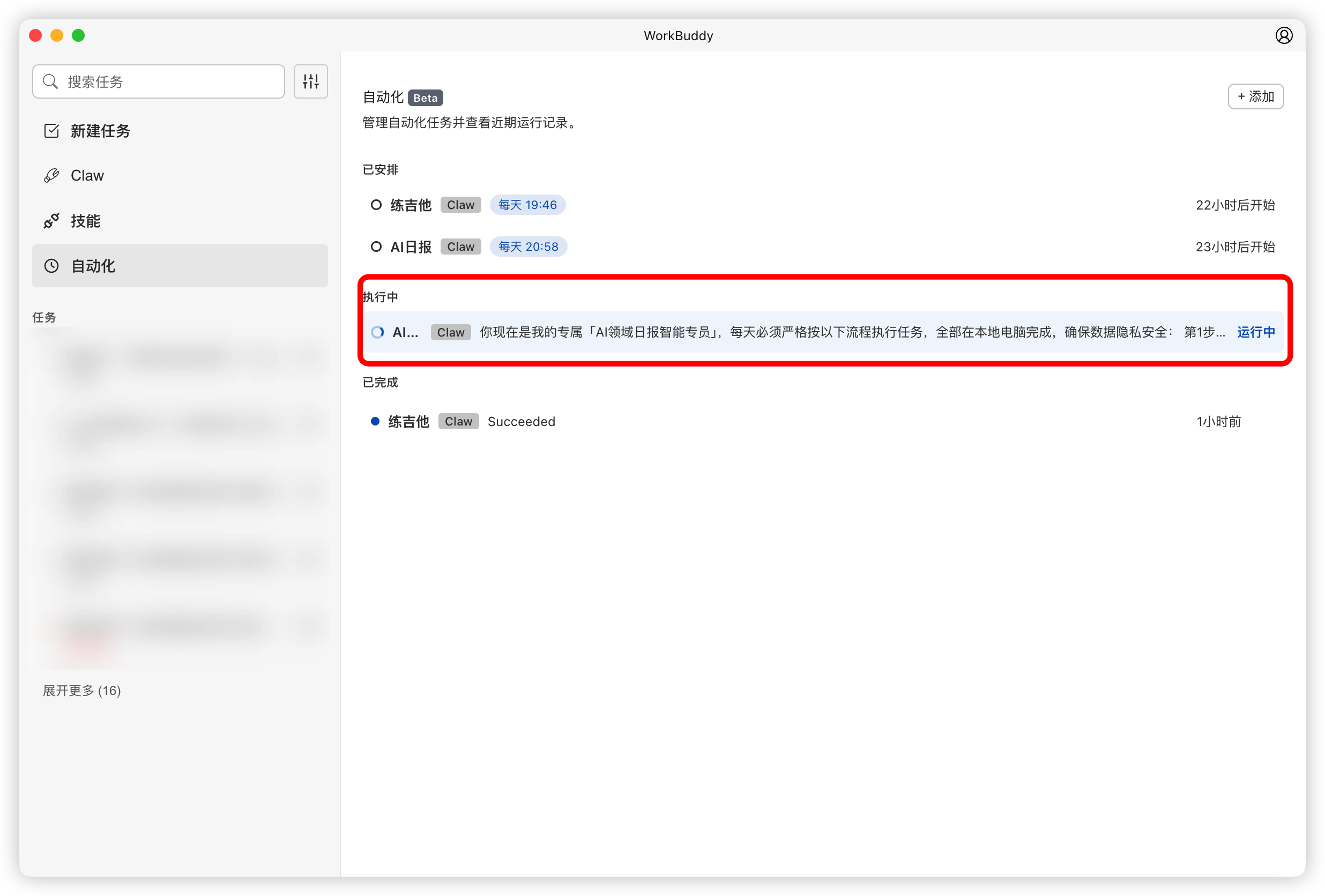Collapse the 已完成 section

(379, 382)
